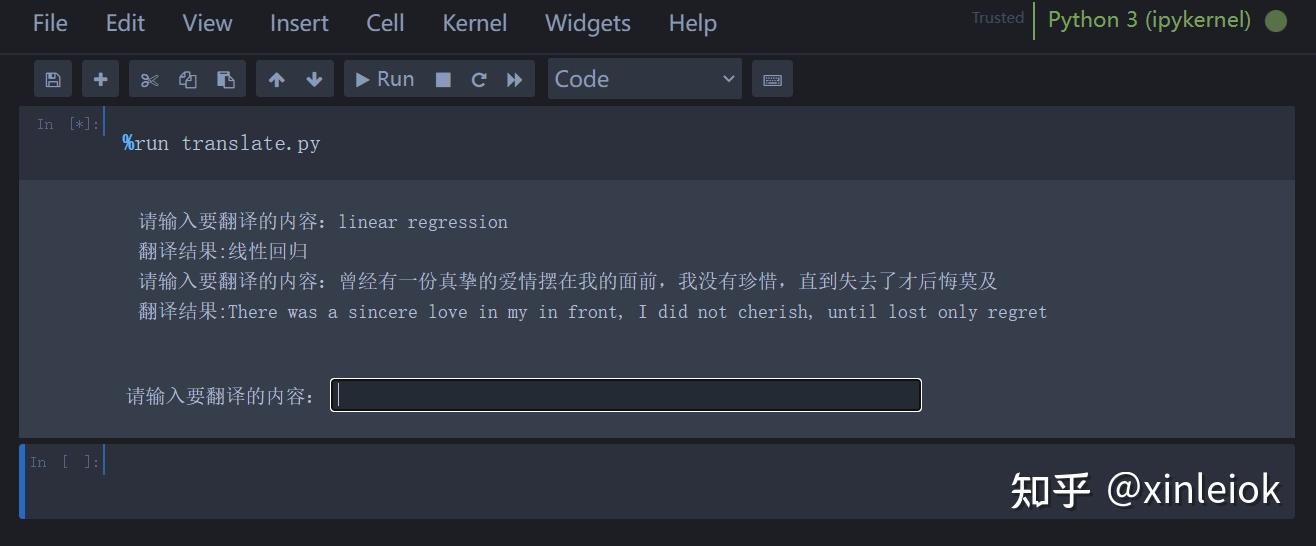The width and height of the screenshot is (1316, 546).
Task: Cut selected cells with scissors icon
Action: pos(150,79)
